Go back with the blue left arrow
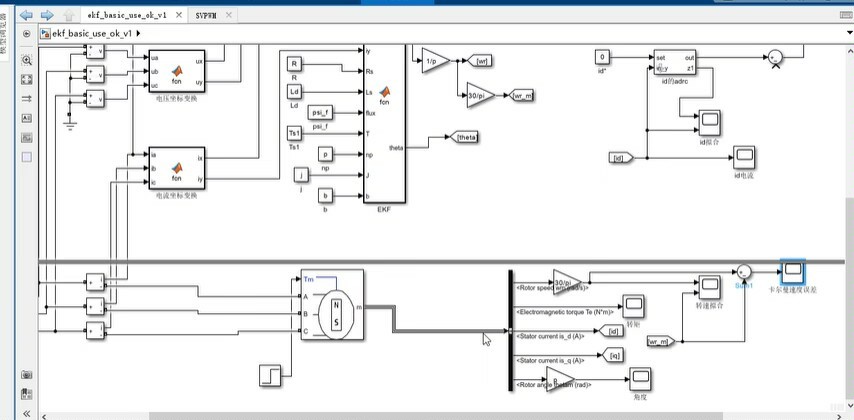This screenshot has width=854, height=420. (25, 15)
